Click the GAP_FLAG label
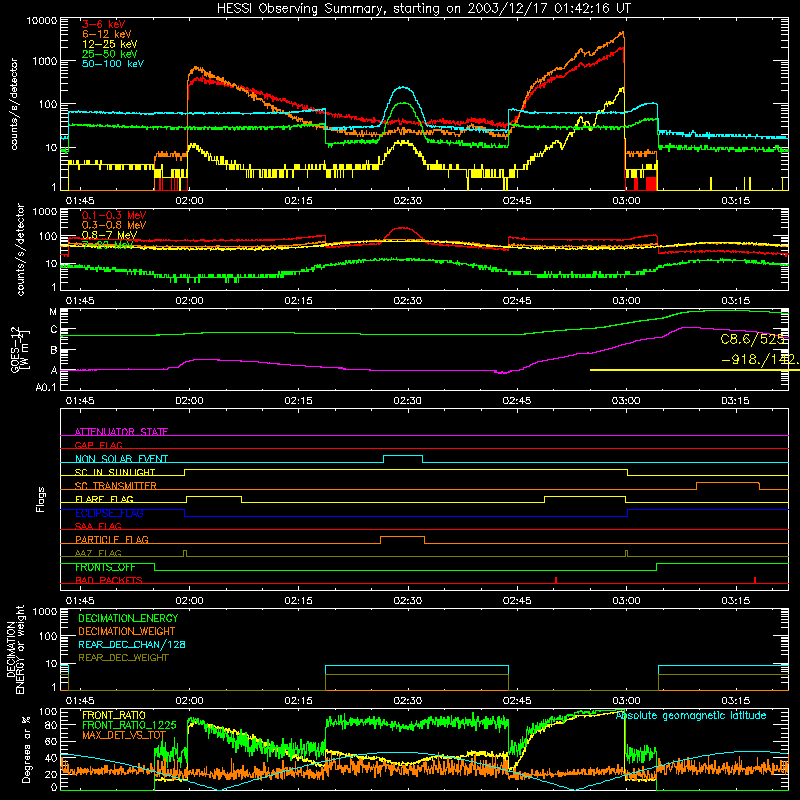The width and height of the screenshot is (800, 800). (98, 445)
